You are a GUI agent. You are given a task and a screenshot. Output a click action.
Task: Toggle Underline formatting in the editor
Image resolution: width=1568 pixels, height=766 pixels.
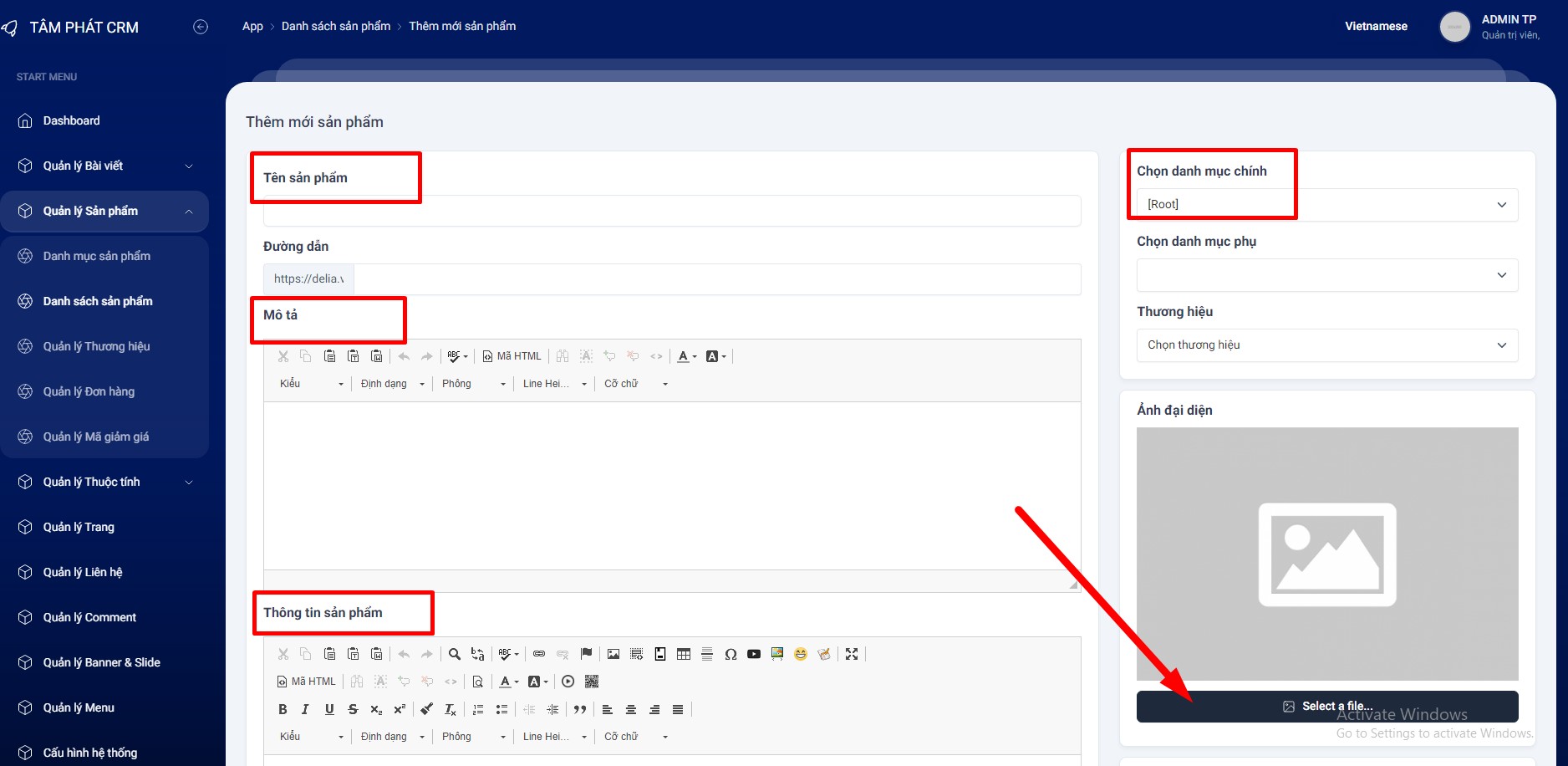pos(329,709)
